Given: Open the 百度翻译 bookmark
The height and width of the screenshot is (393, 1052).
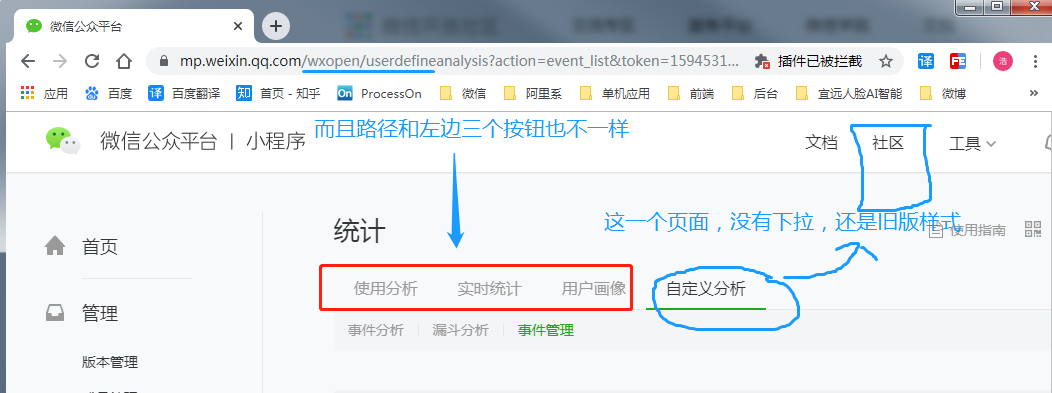Looking at the screenshot, I should (184, 93).
